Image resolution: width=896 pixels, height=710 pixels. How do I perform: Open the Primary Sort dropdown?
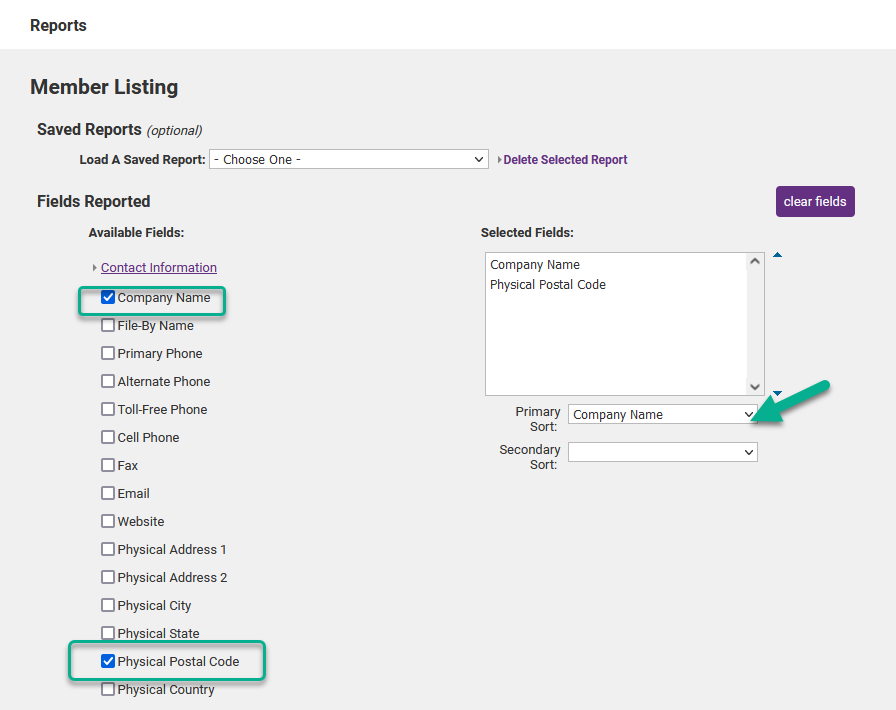click(x=662, y=414)
